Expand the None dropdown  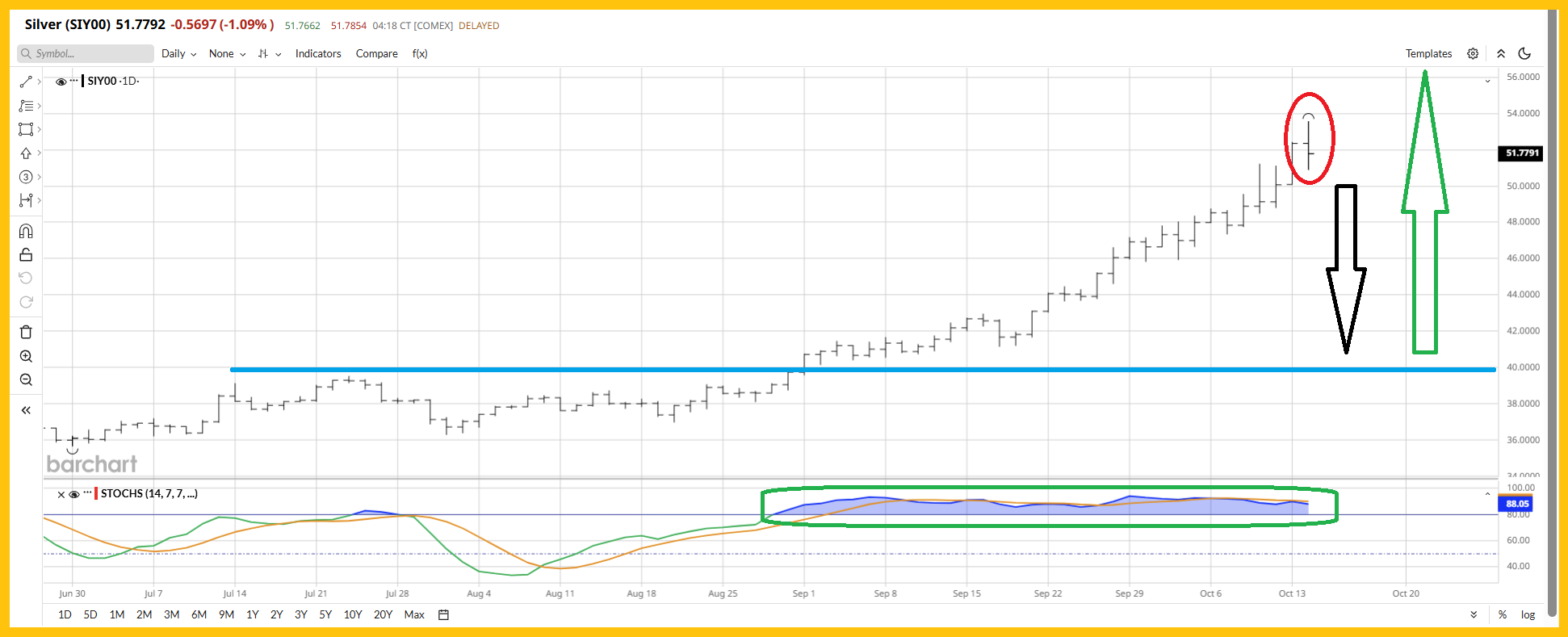click(x=227, y=53)
